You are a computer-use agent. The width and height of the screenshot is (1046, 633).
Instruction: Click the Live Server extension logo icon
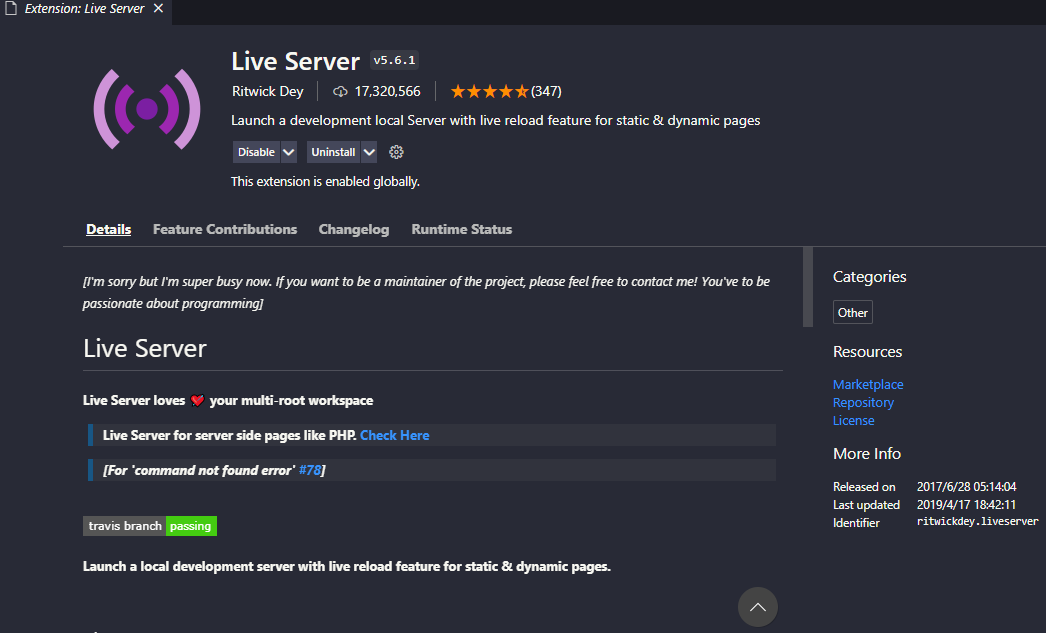pos(146,109)
